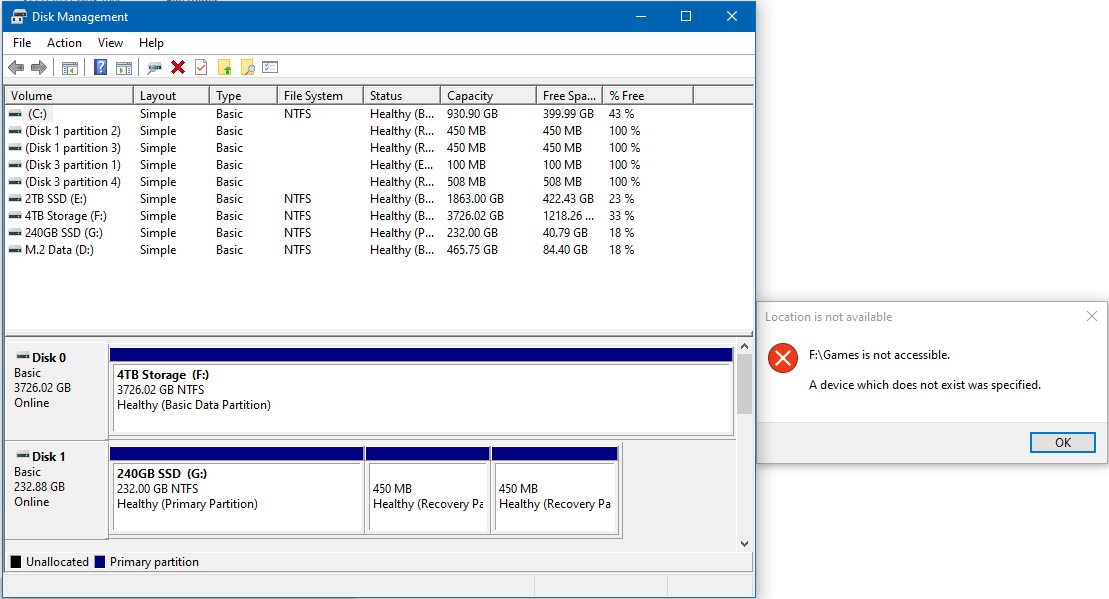Click the Forward arrow toolbar icon
Image resolution: width=1109 pixels, height=599 pixels.
tap(39, 67)
